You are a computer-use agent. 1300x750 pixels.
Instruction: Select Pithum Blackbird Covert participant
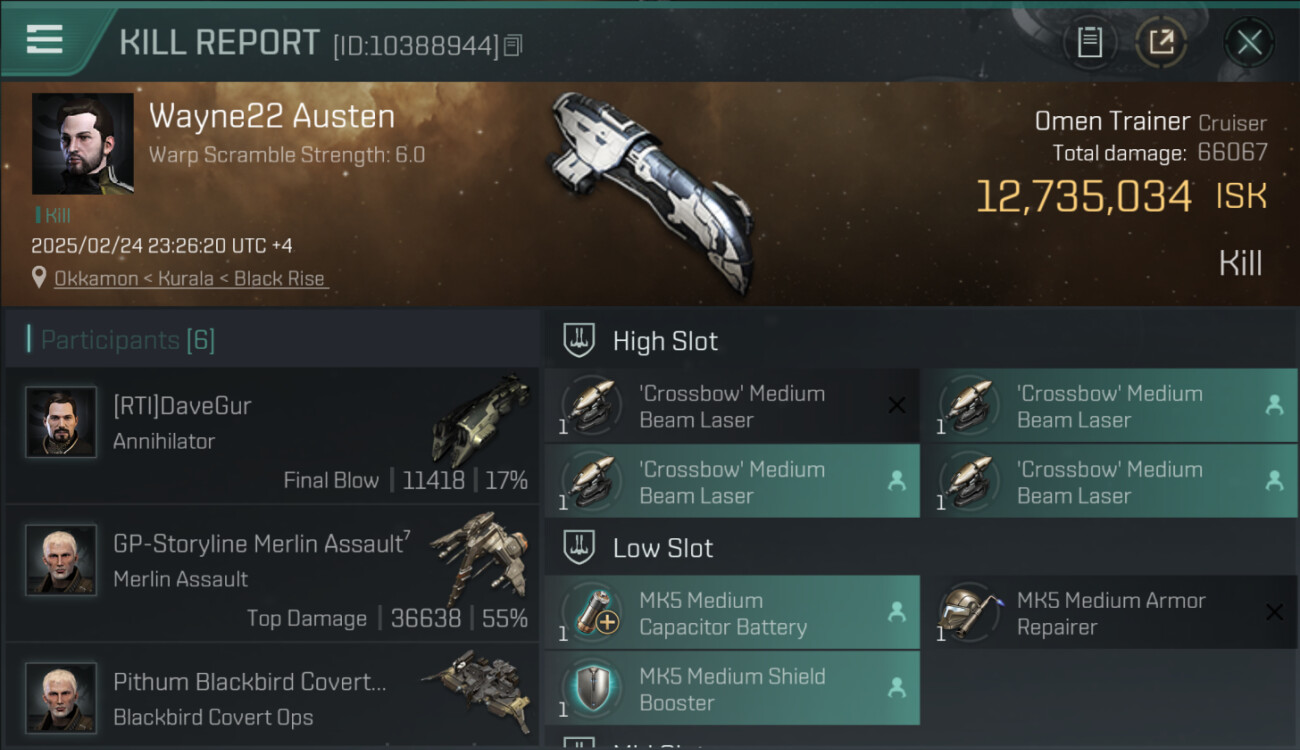(x=272, y=696)
